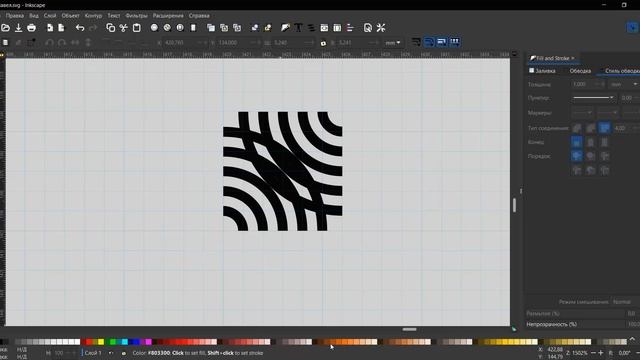
Task: Cut the selection using the scissors icon
Action: (x=123, y=28)
